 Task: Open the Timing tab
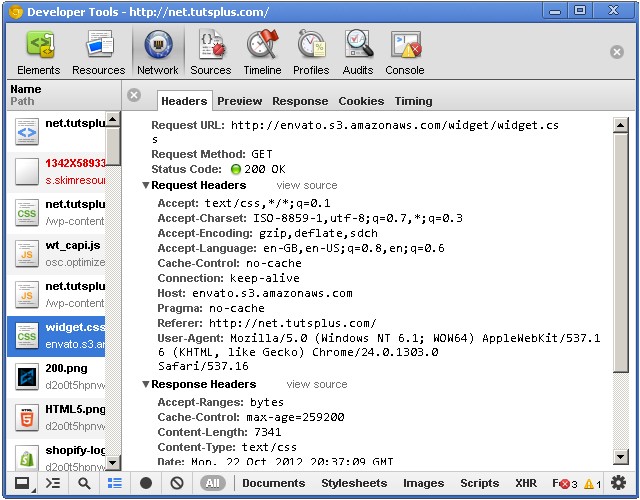(x=413, y=101)
